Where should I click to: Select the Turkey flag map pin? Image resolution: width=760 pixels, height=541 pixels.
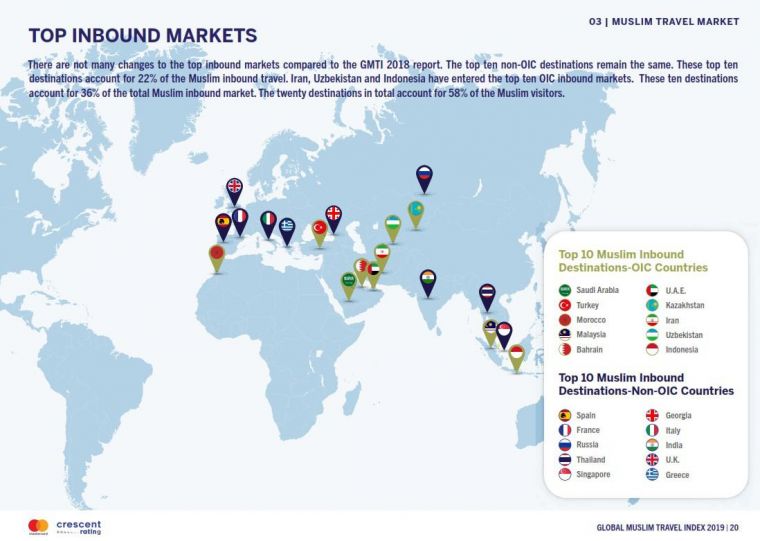(x=319, y=232)
